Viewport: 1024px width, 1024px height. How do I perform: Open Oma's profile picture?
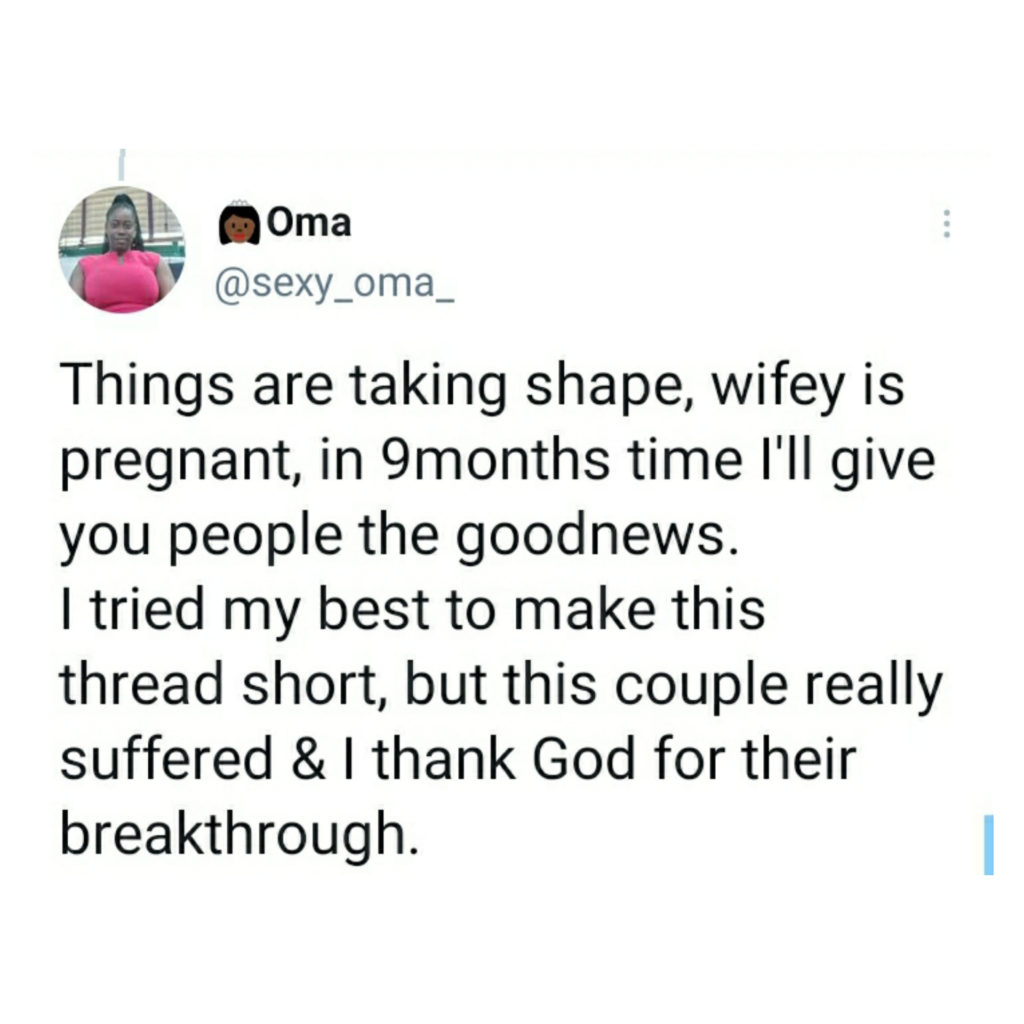[121, 250]
